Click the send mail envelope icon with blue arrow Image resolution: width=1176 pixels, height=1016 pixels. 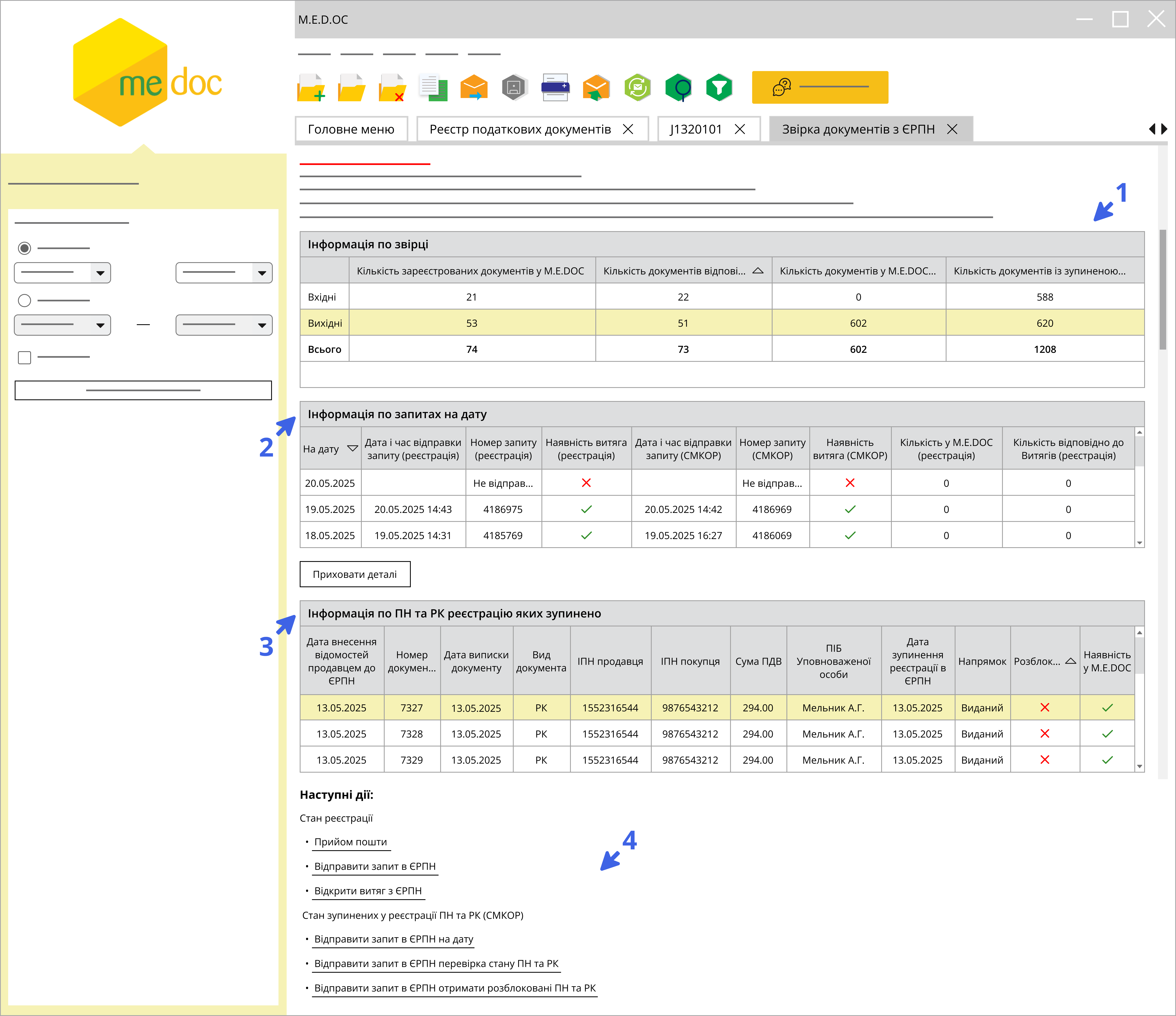coord(474,87)
